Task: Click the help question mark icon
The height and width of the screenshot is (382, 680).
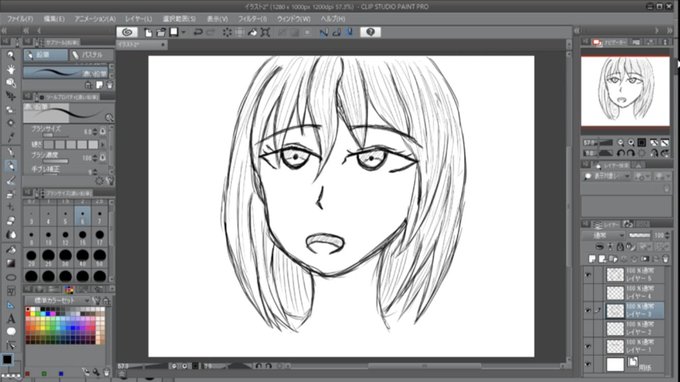Action: (x=370, y=32)
